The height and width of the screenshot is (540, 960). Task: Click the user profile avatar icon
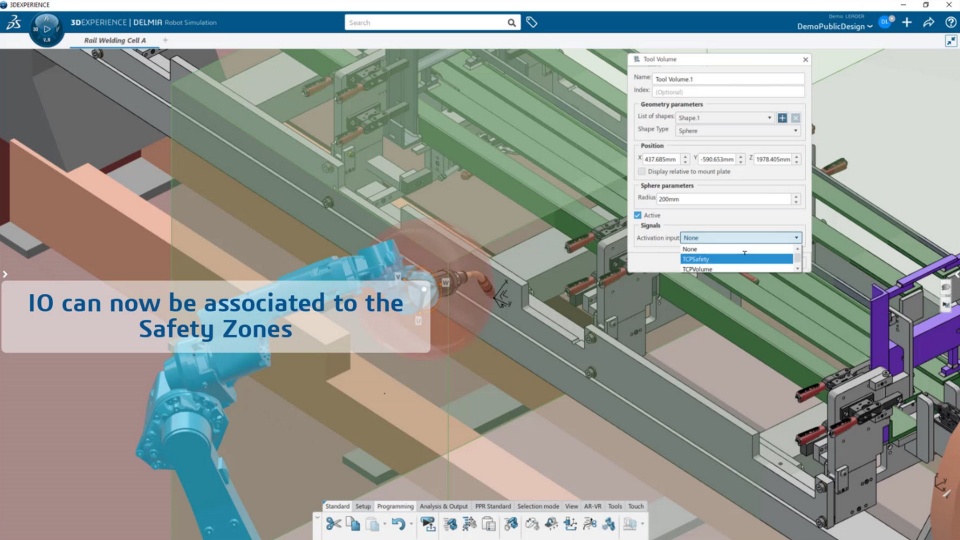tap(885, 22)
